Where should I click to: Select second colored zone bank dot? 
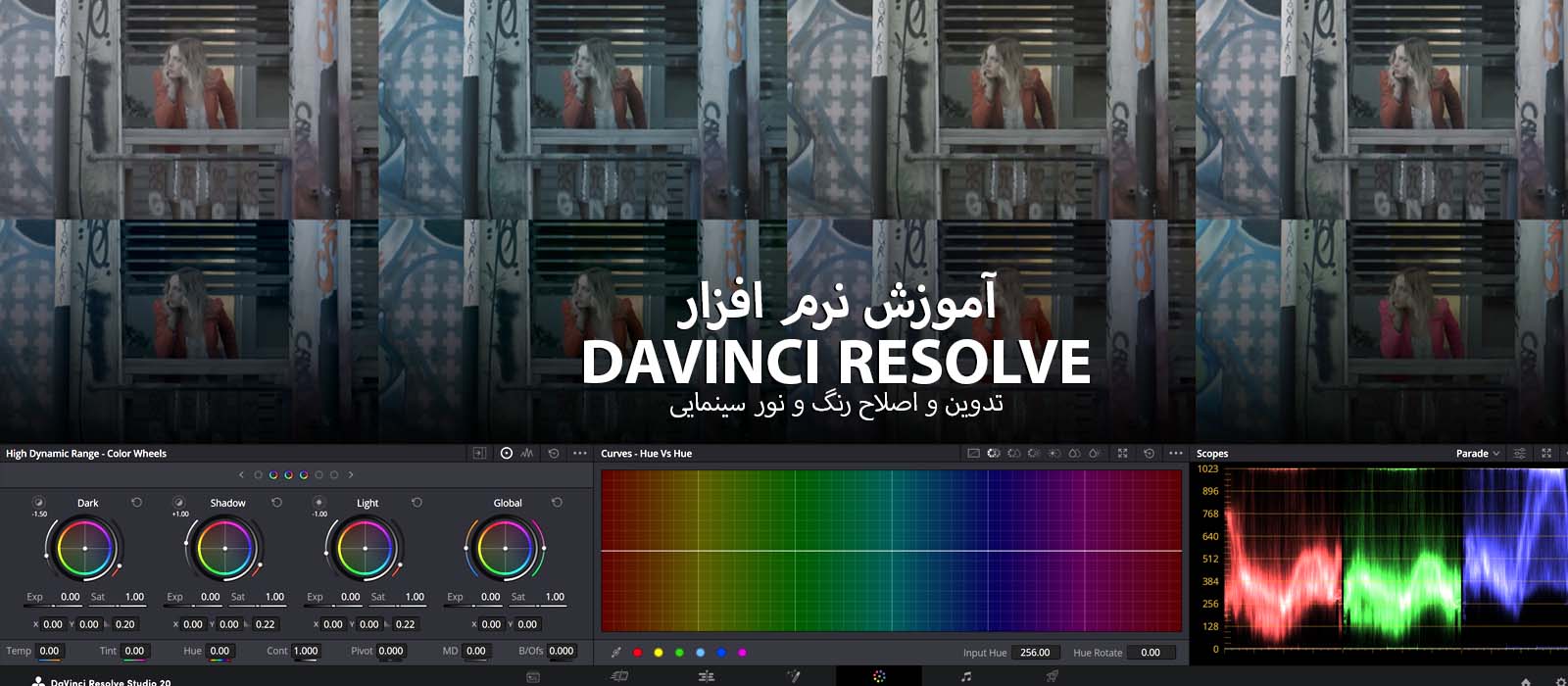click(273, 475)
